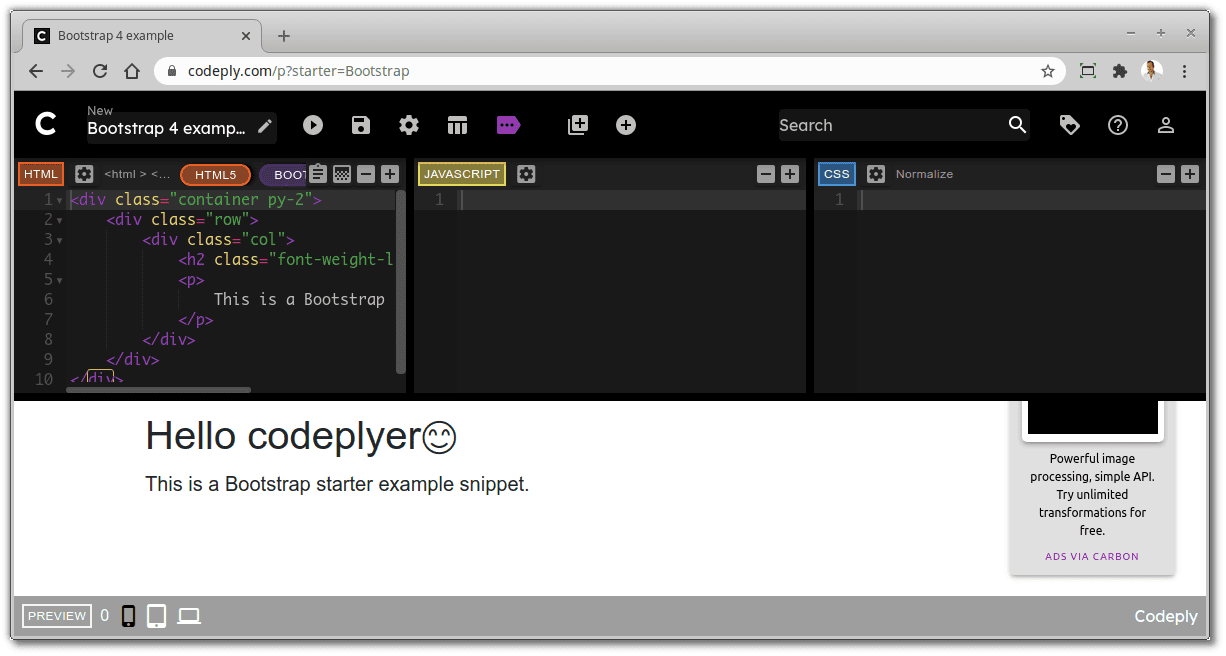Select the HTML5 pill tag
This screenshot has width=1226, height=656.
(215, 175)
